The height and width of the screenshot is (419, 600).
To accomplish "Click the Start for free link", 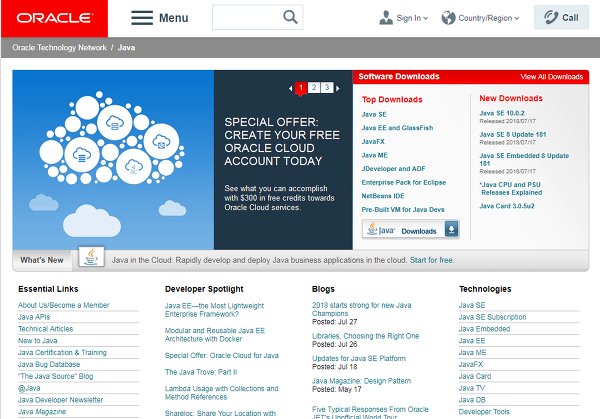I will pyautogui.click(x=432, y=260).
